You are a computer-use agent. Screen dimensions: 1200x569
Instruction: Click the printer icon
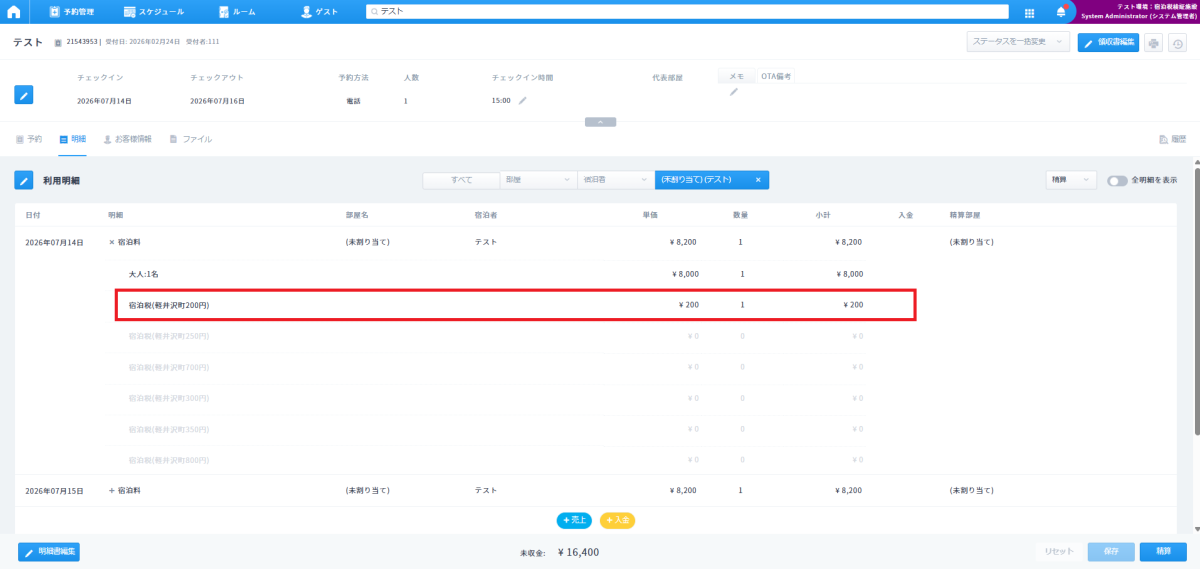coord(1153,43)
